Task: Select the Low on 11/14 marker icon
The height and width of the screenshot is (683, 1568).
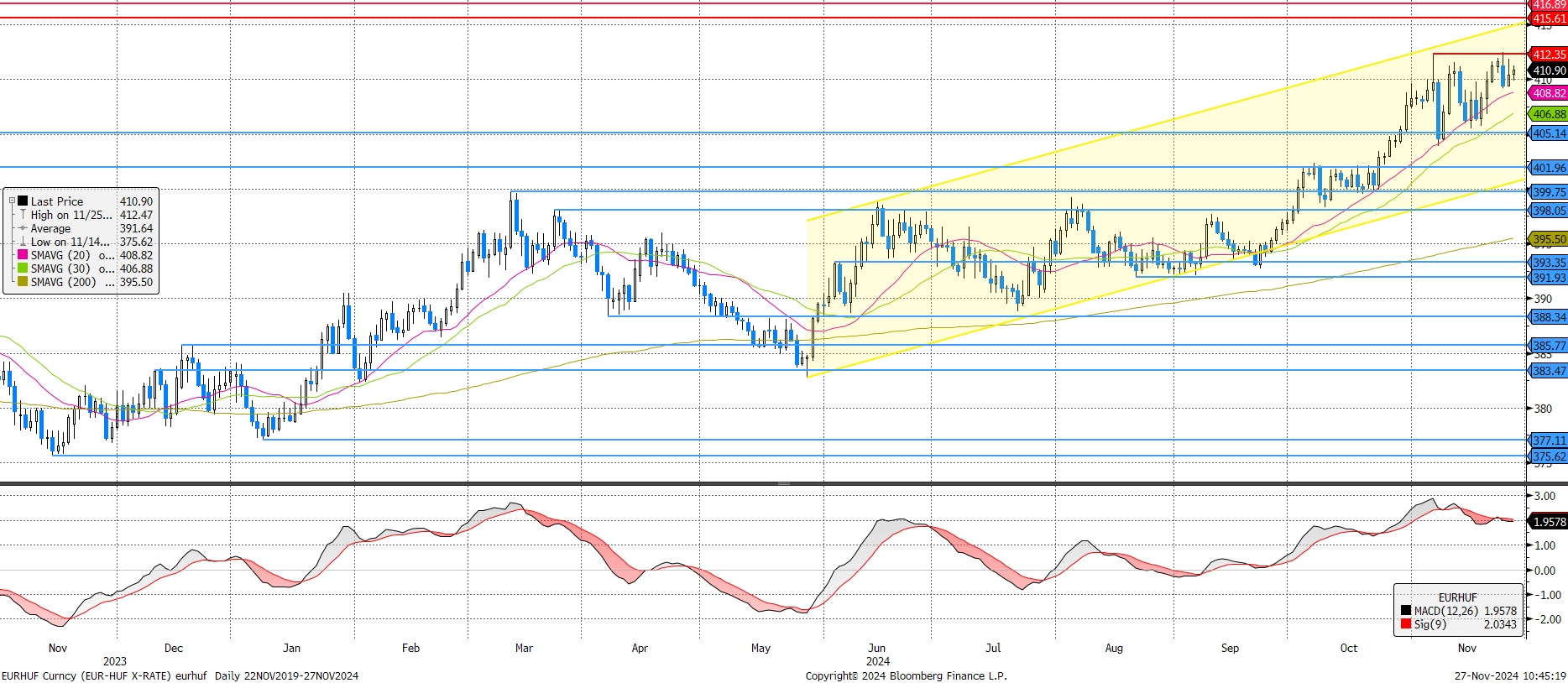Action: [23, 242]
